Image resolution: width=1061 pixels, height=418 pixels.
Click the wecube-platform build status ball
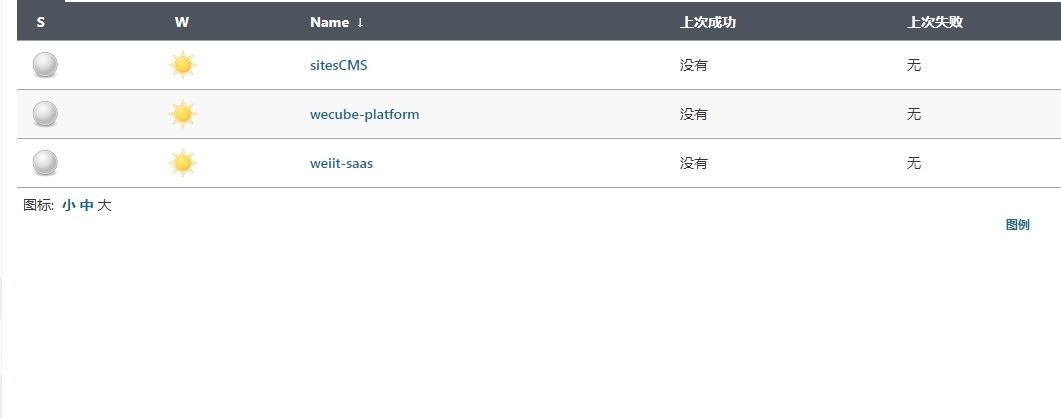pyautogui.click(x=45, y=114)
